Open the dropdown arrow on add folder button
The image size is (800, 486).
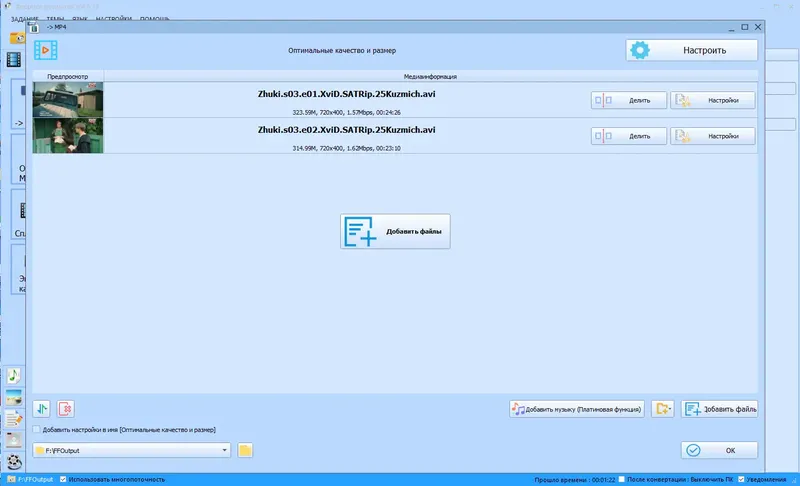point(669,409)
